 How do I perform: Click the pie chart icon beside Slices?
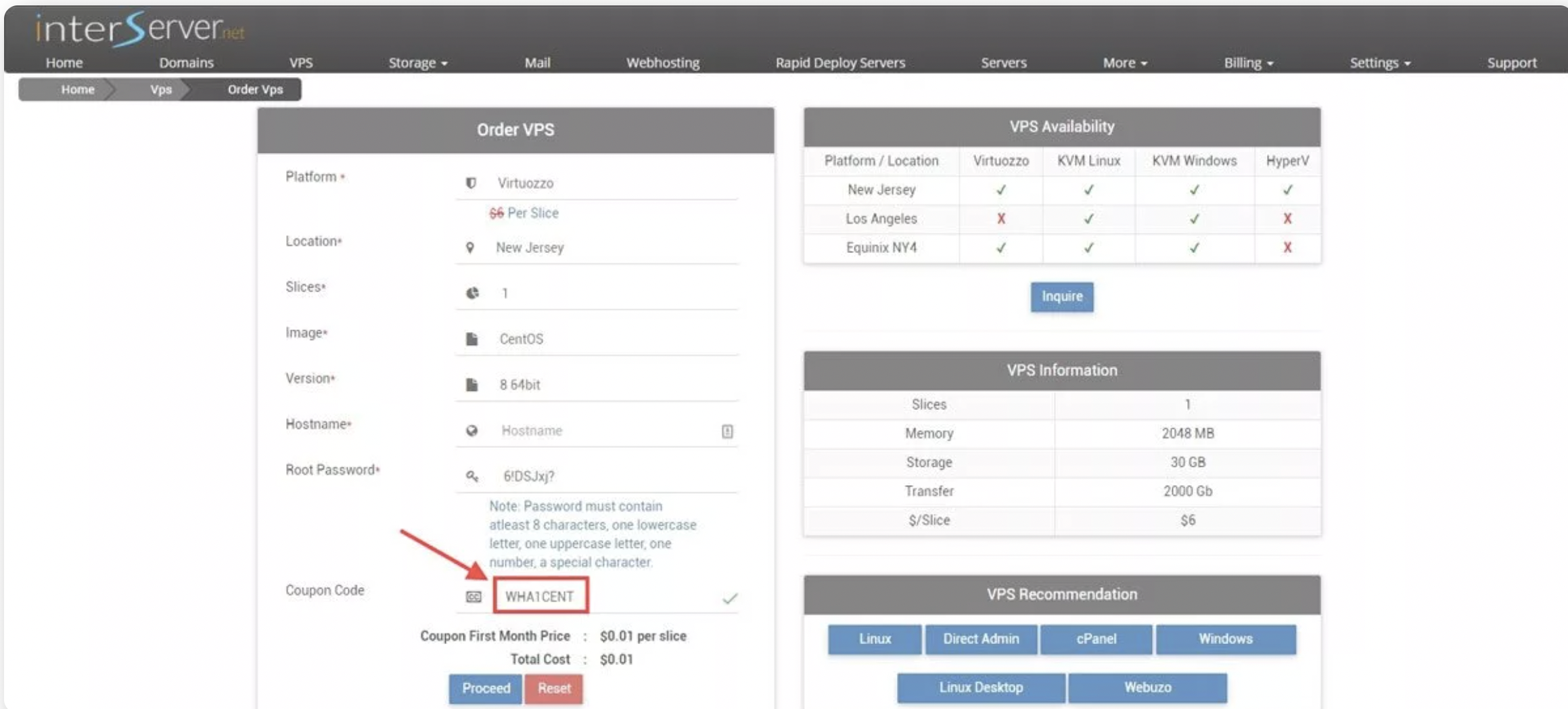tap(472, 293)
